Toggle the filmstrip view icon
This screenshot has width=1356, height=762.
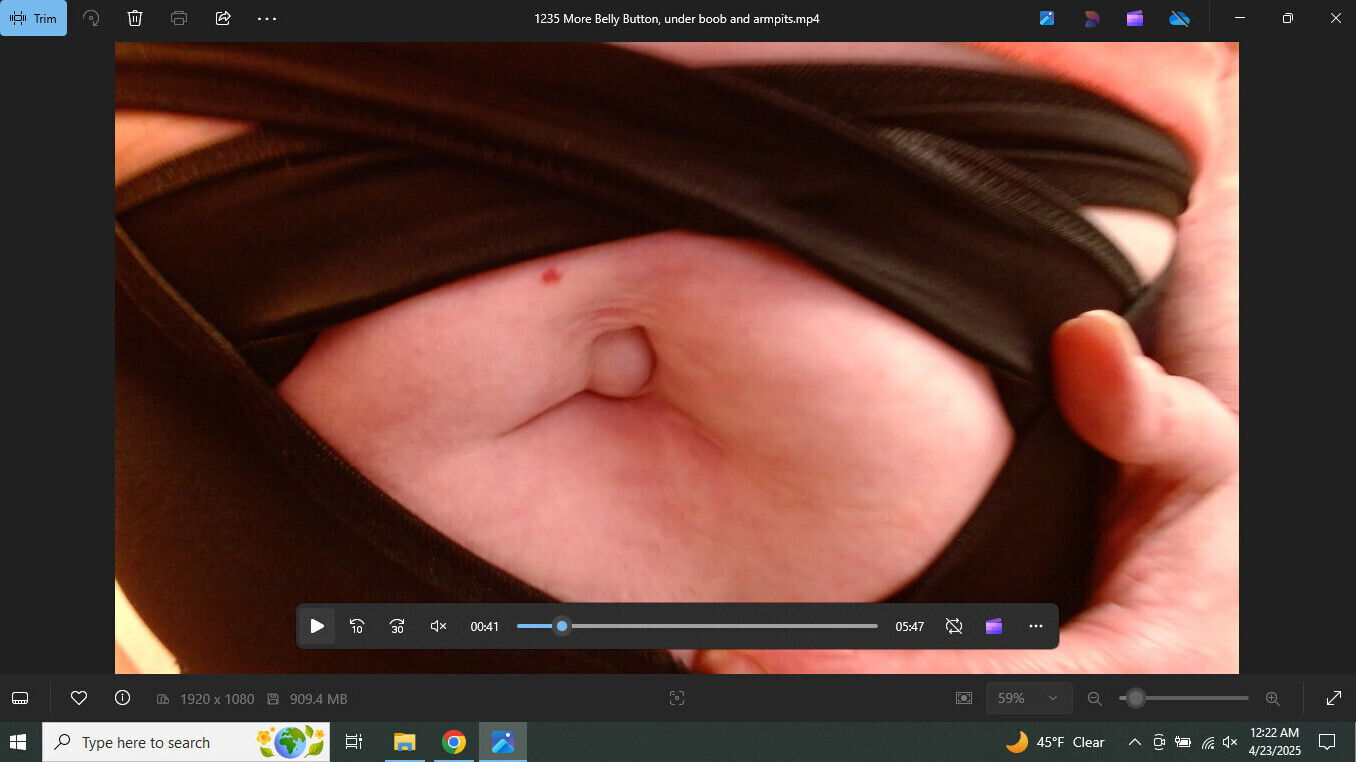20,698
